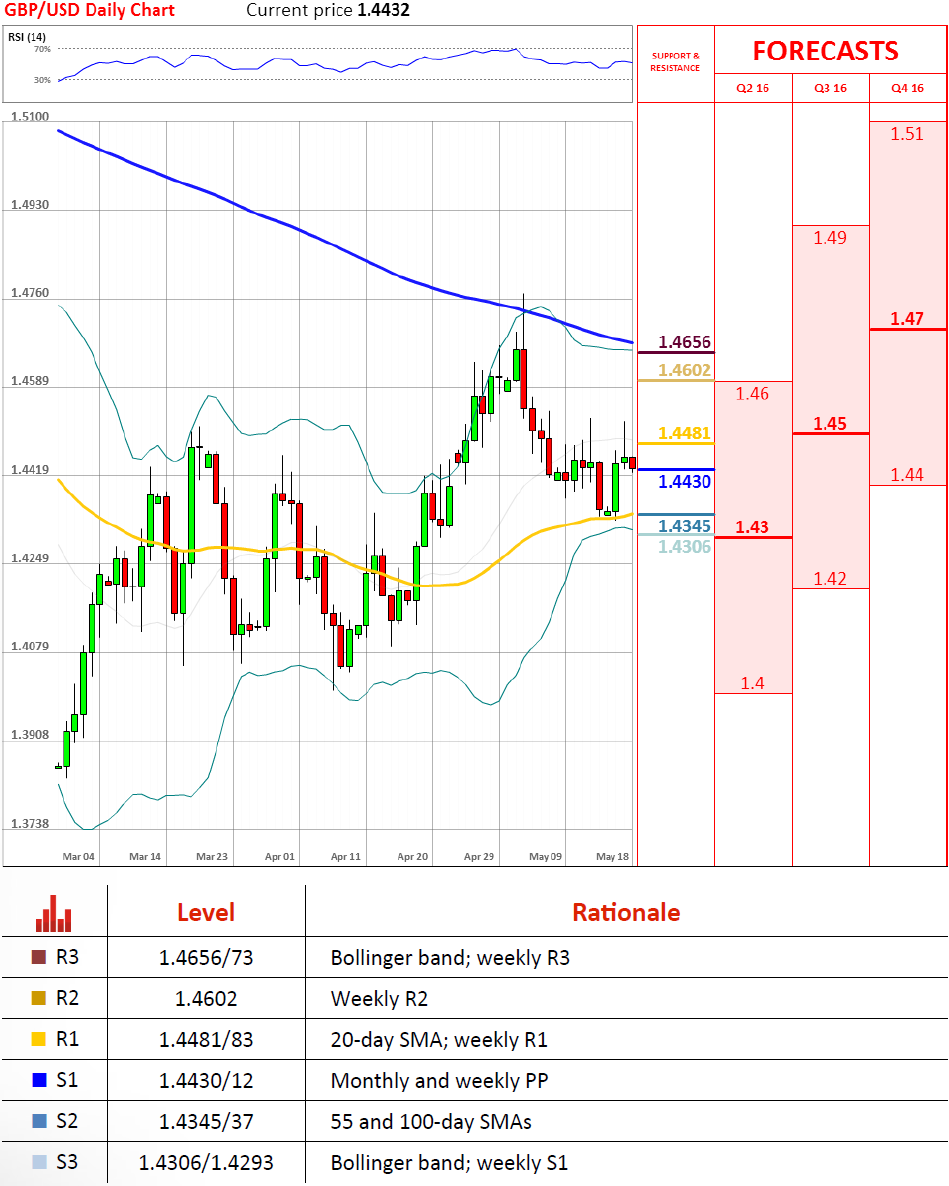Click the level cell 1.4345/37
Screen dimensions: 949x1186
(206, 1121)
